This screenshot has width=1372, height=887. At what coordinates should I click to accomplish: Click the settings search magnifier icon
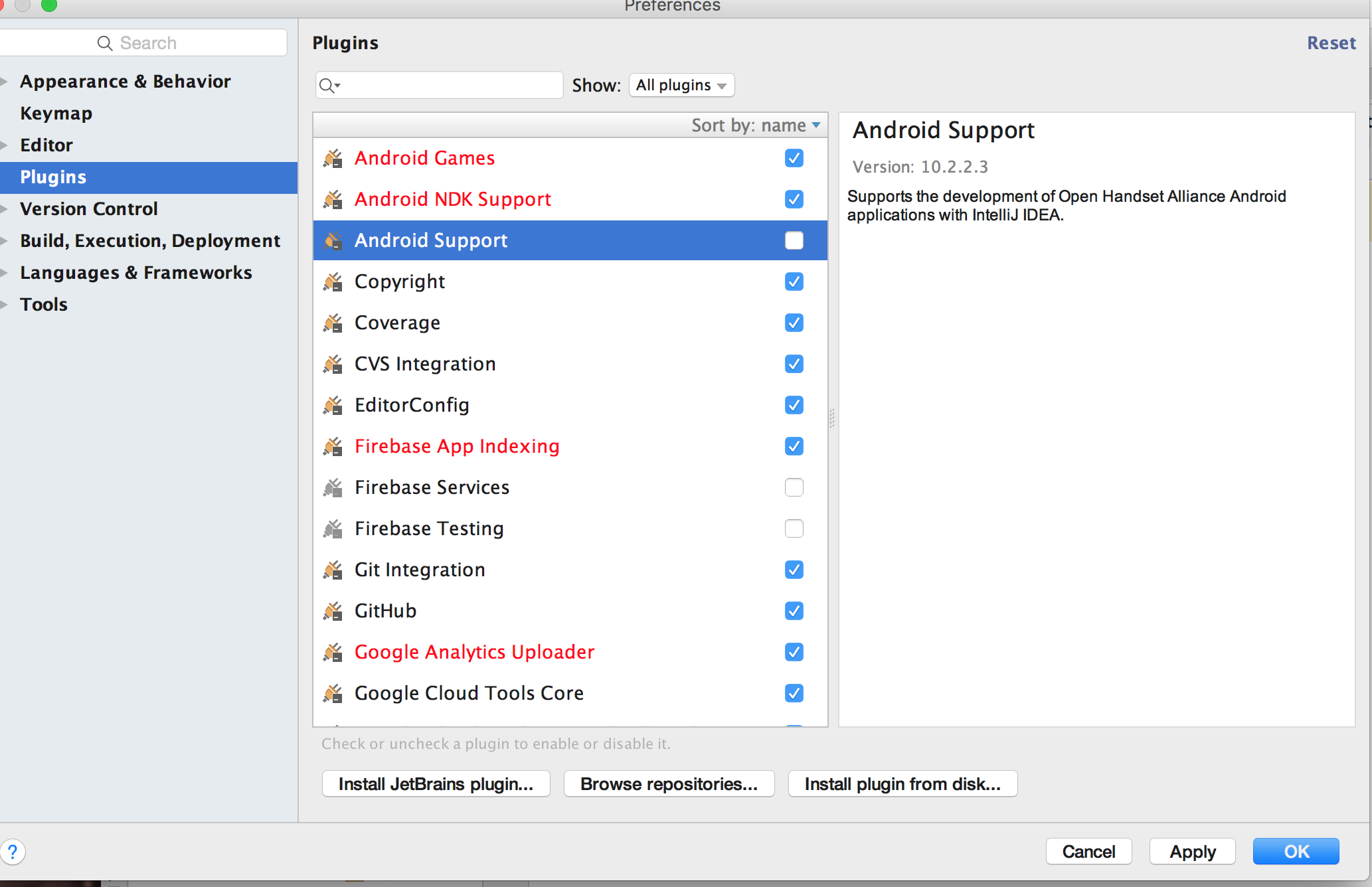[105, 43]
